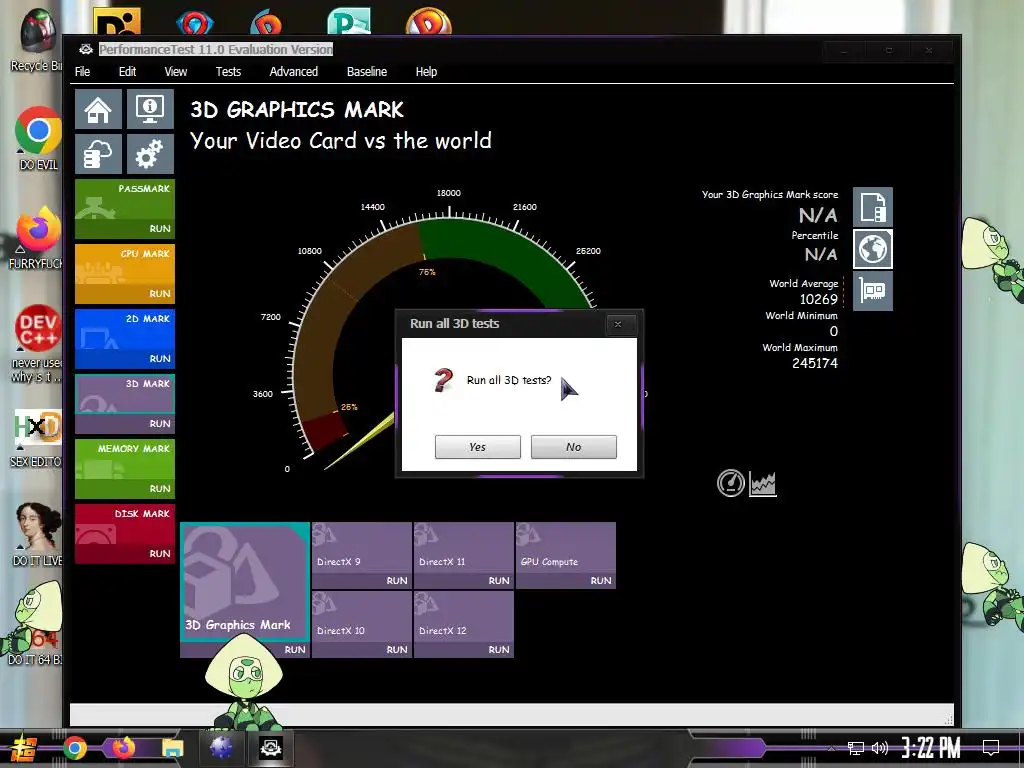Viewport: 1024px width, 768px height.
Task: Open the Dev C++ desktop shortcut
Action: [37, 343]
